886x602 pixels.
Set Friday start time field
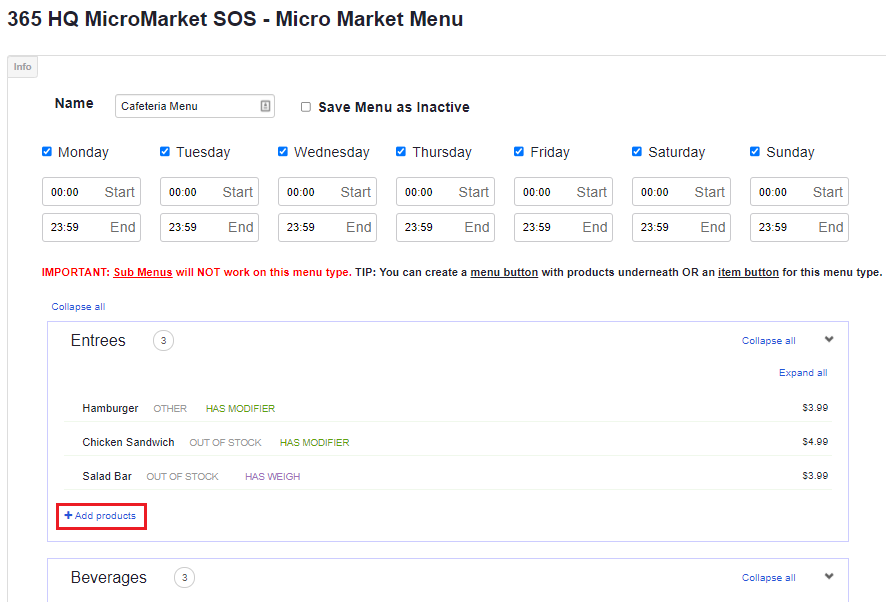tap(563, 192)
